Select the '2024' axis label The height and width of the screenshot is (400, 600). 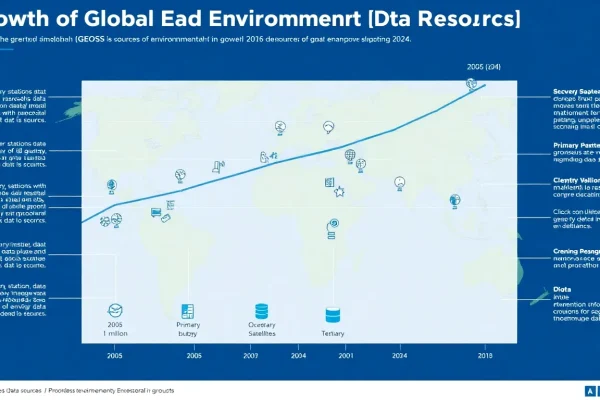coord(399,356)
